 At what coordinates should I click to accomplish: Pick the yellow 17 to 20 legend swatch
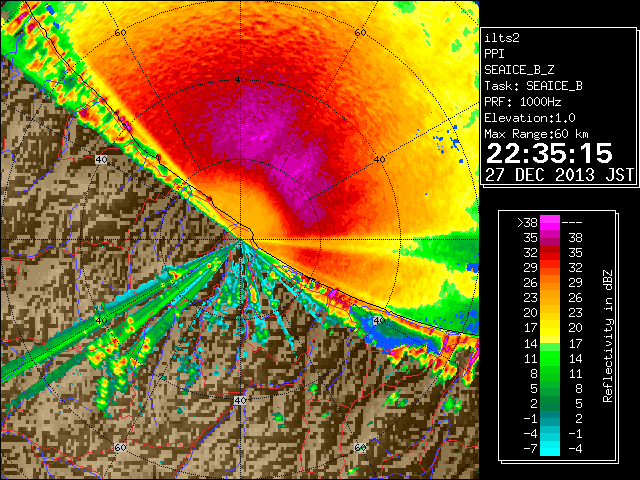(x=550, y=328)
